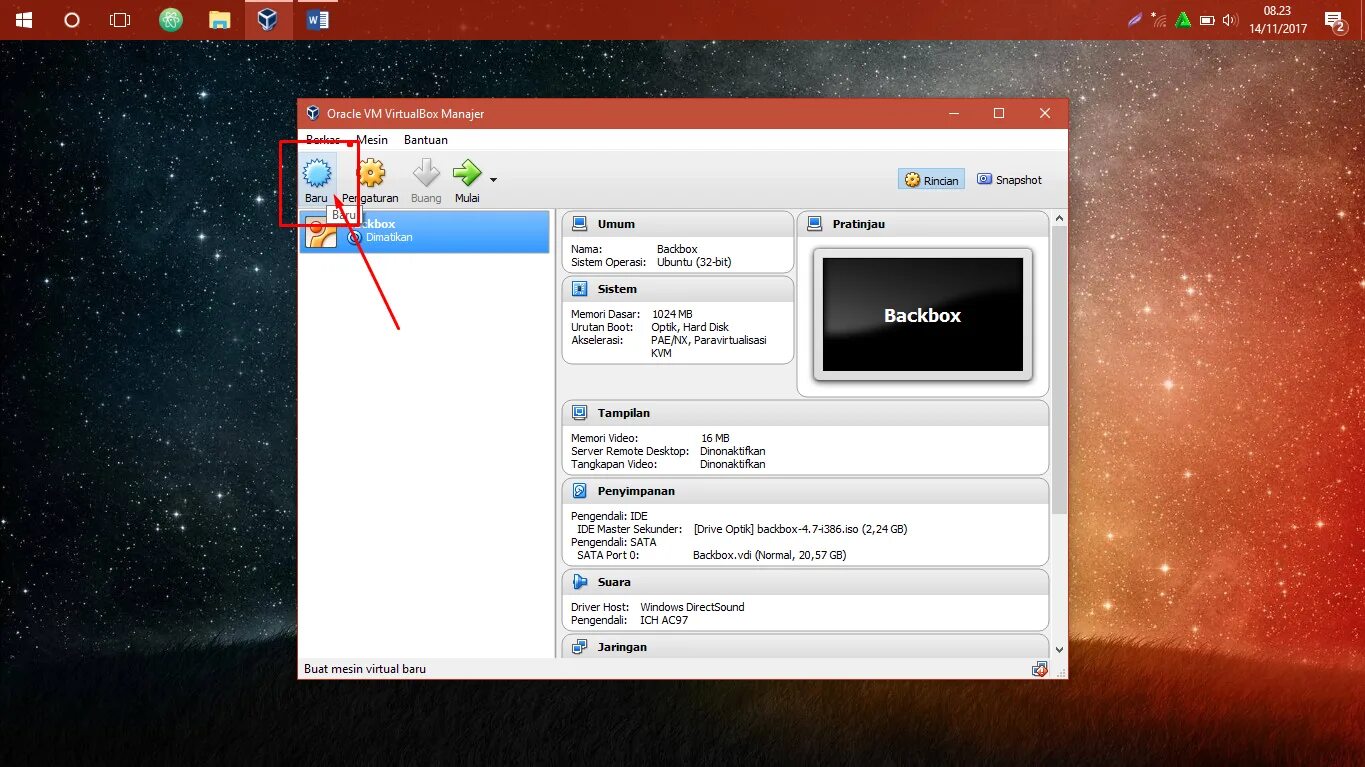Click the Windows DirectSound host driver value
Image resolution: width=1365 pixels, height=767 pixels.
(x=692, y=607)
